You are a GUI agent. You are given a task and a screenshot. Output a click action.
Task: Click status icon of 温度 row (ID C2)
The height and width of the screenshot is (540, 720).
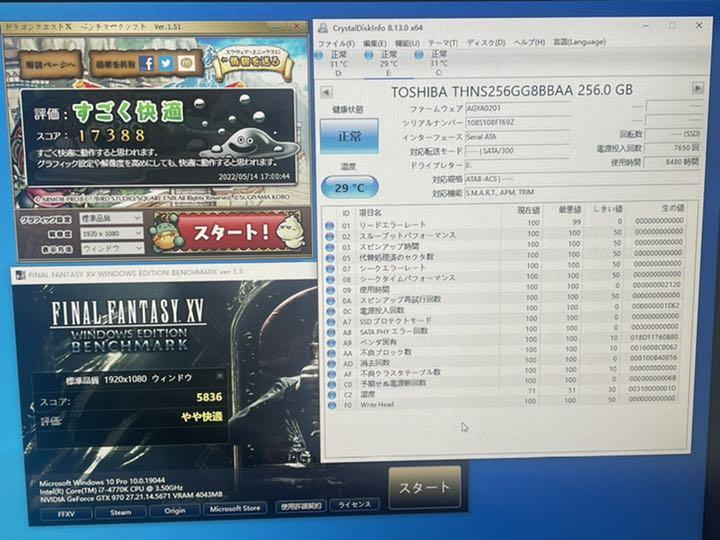point(332,395)
